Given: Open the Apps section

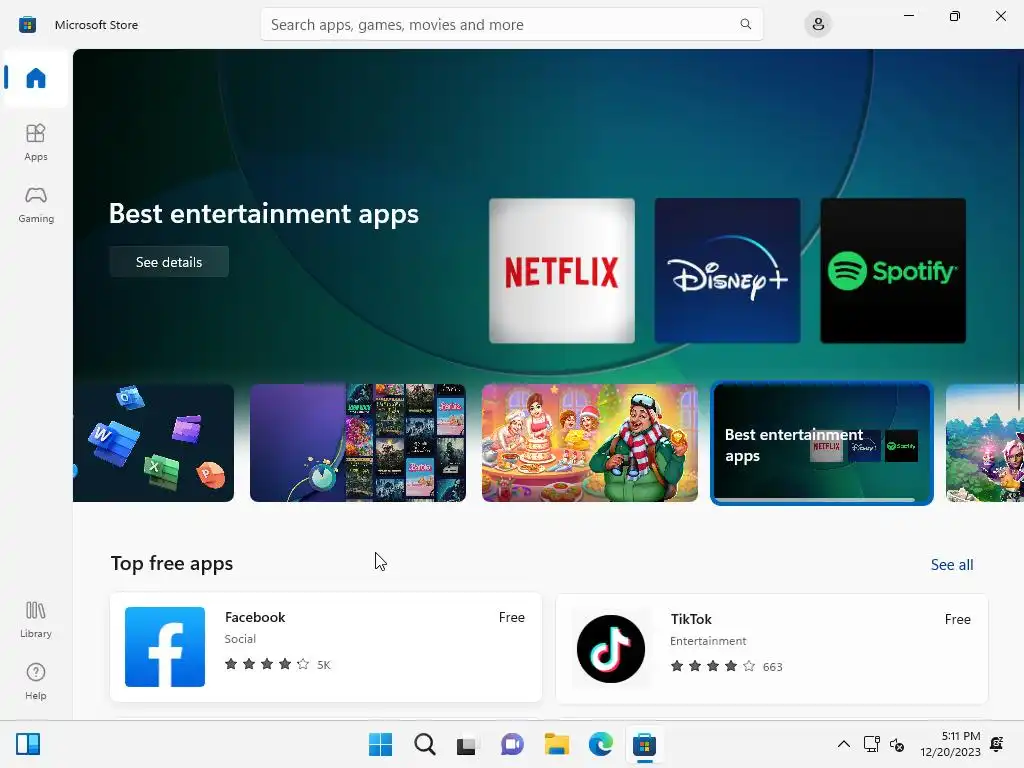Looking at the screenshot, I should pyautogui.click(x=36, y=142).
